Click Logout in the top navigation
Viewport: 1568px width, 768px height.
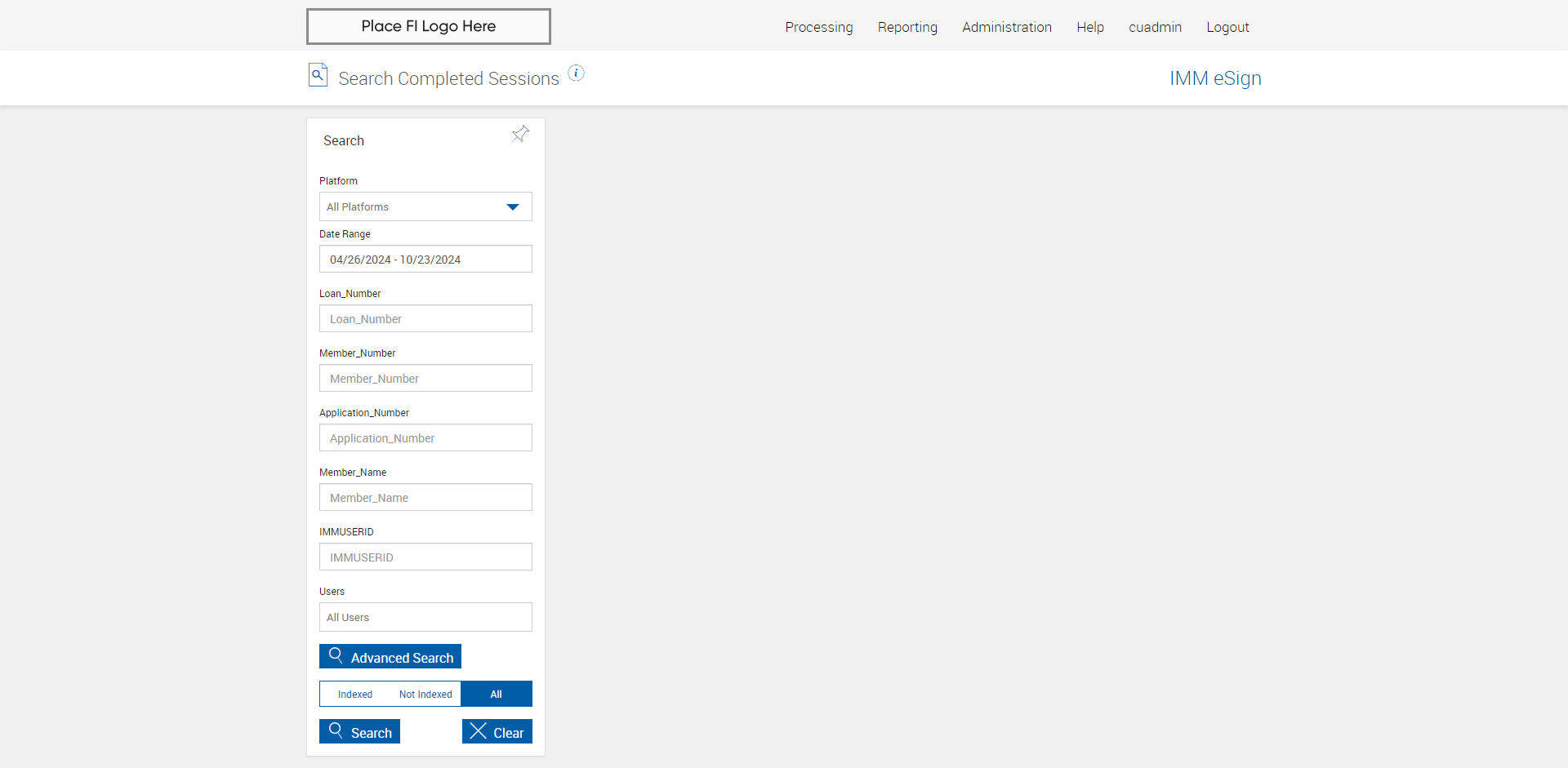click(1227, 27)
